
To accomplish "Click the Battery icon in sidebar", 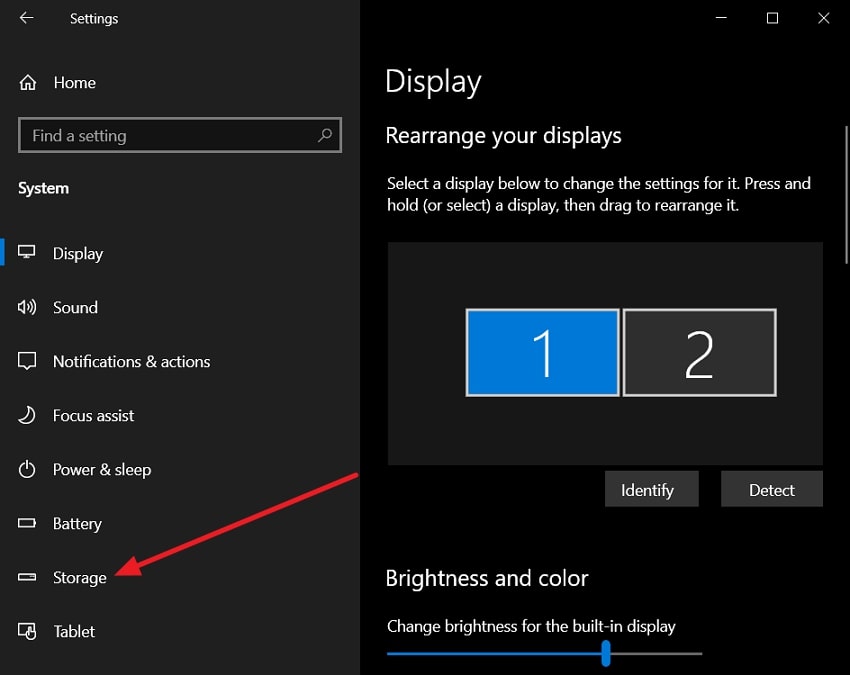I will pyautogui.click(x=27, y=523).
